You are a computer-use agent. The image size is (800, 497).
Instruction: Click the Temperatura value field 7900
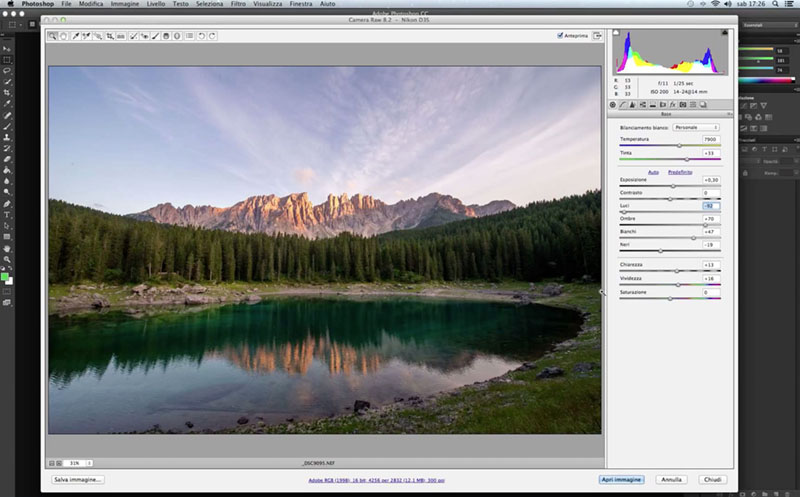[x=711, y=139]
